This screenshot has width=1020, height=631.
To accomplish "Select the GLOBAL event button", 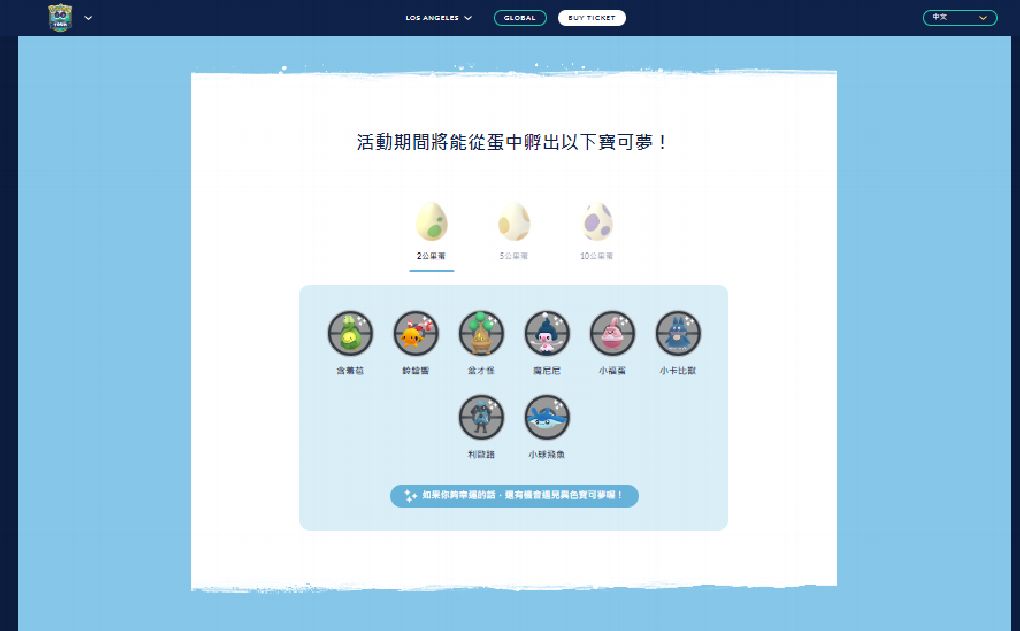I will 520,18.
